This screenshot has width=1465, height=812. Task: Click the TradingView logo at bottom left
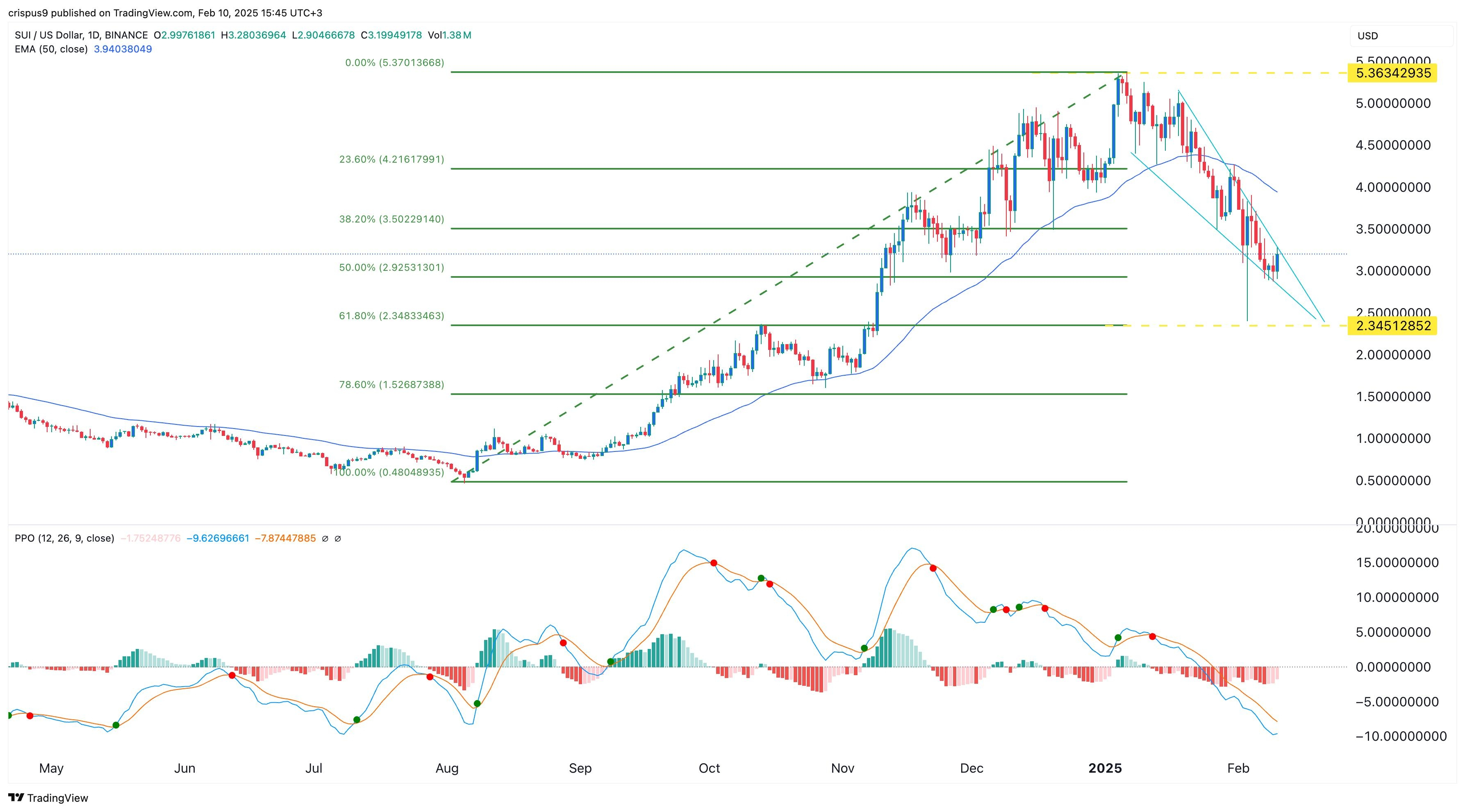[48, 798]
